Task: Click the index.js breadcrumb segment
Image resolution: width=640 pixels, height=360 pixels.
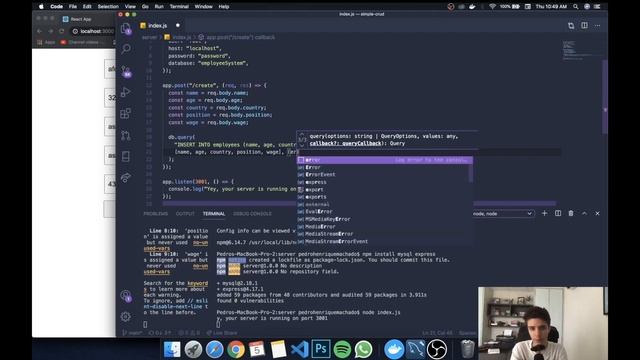Action: click(x=178, y=37)
